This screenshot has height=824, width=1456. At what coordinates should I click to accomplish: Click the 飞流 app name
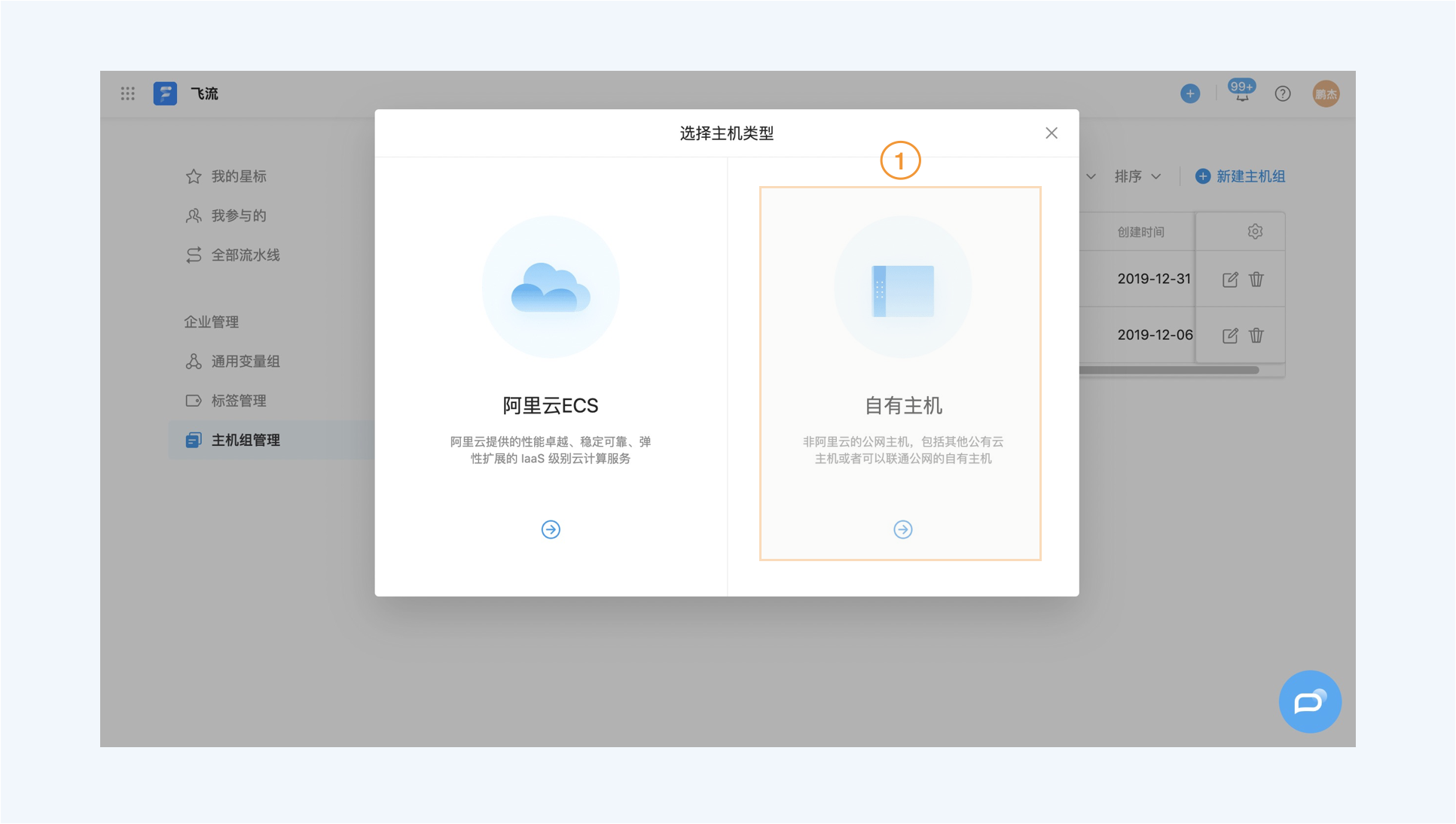pos(204,93)
